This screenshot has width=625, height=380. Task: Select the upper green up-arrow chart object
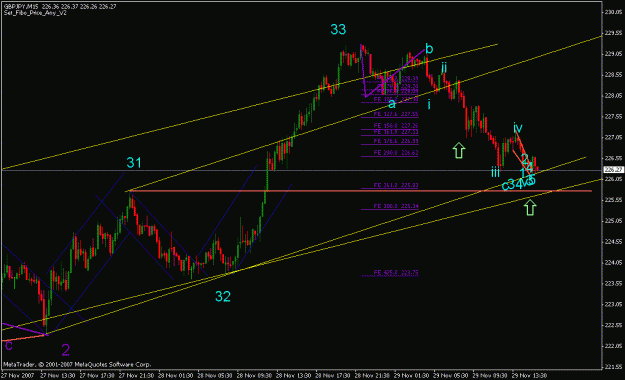(459, 150)
